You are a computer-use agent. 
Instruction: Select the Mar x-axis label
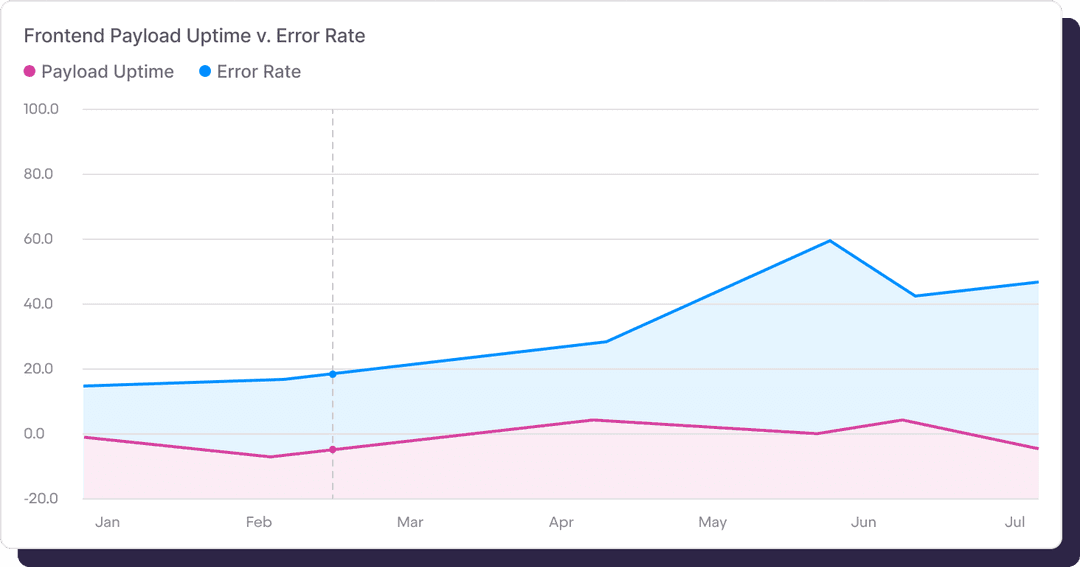click(x=410, y=522)
